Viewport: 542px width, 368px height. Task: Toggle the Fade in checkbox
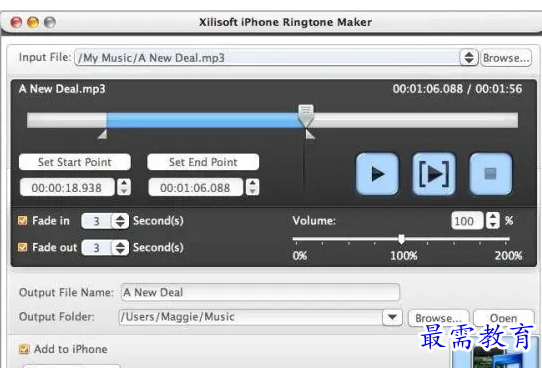click(23, 220)
